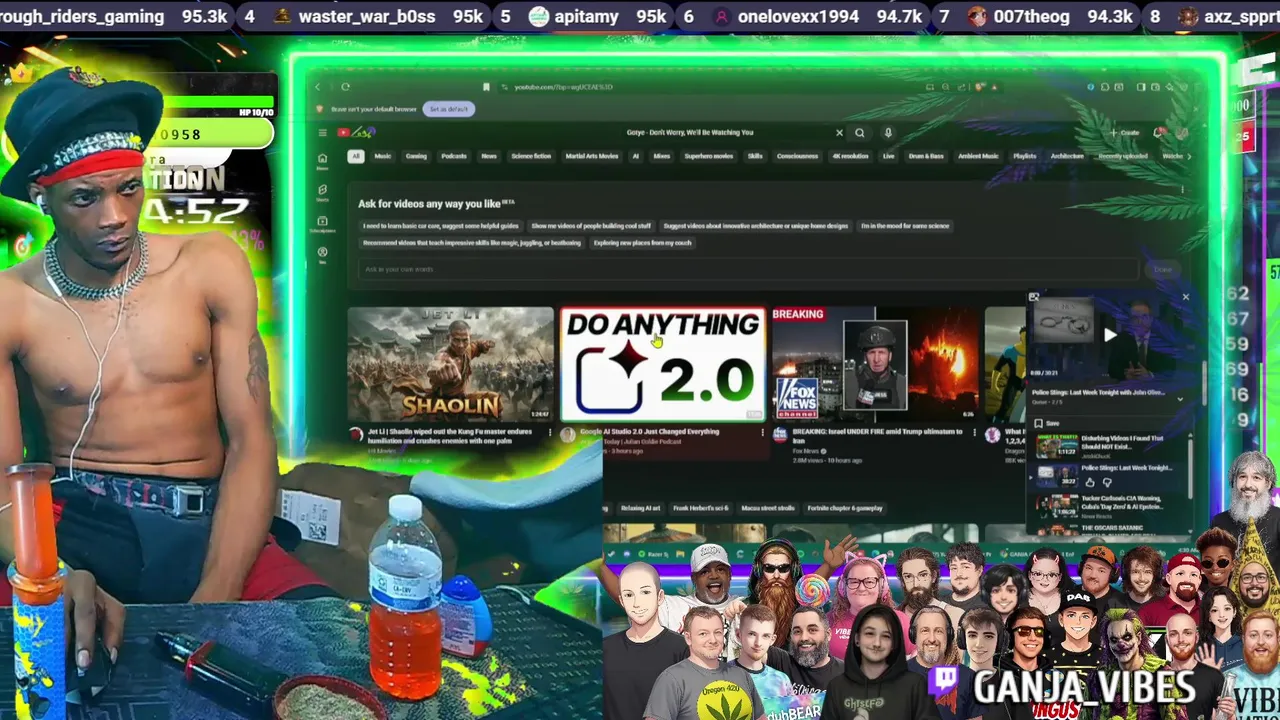
Task: Click the YouTube logo
Action: click(x=357, y=132)
